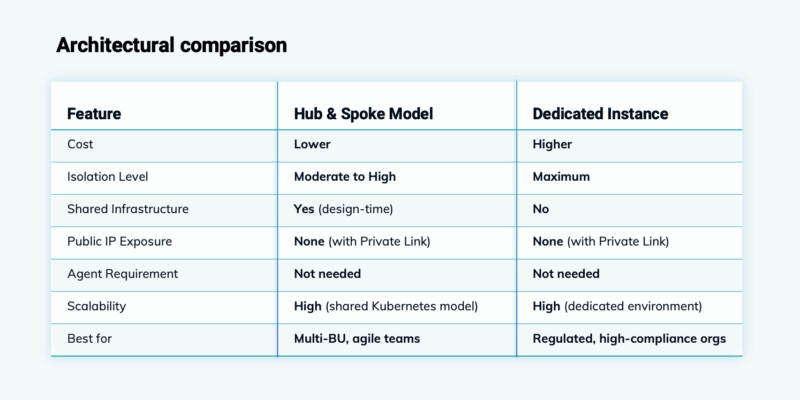Click "Not needed" in Hub & Spoke column

327,273
